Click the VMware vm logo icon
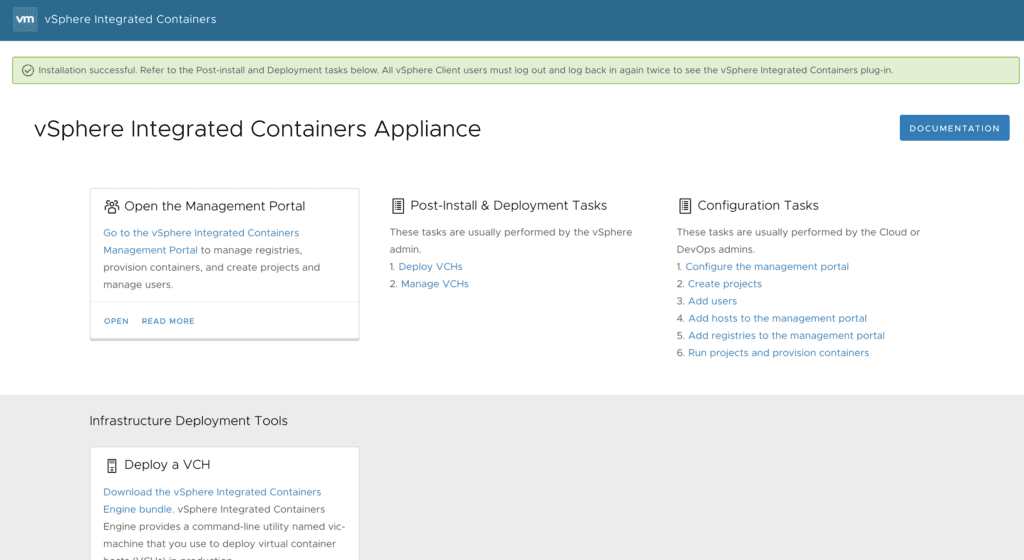 pyautogui.click(x=25, y=19)
